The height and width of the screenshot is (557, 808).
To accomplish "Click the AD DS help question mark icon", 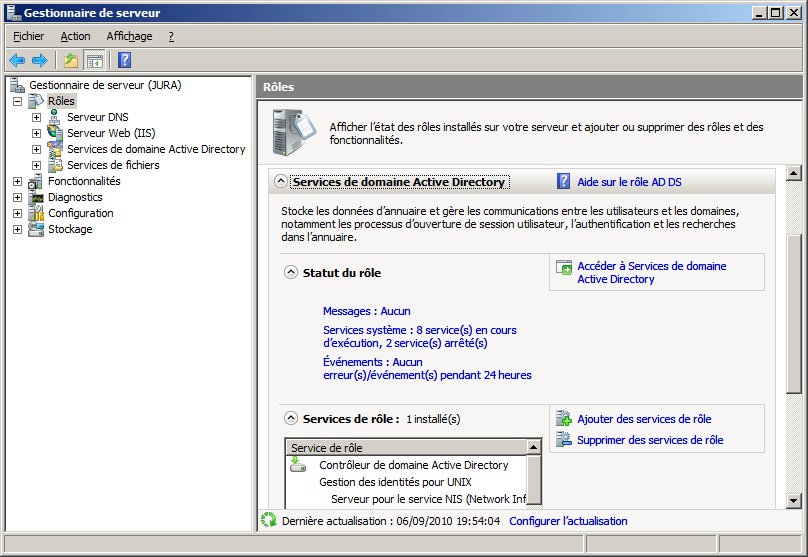I will coord(564,182).
